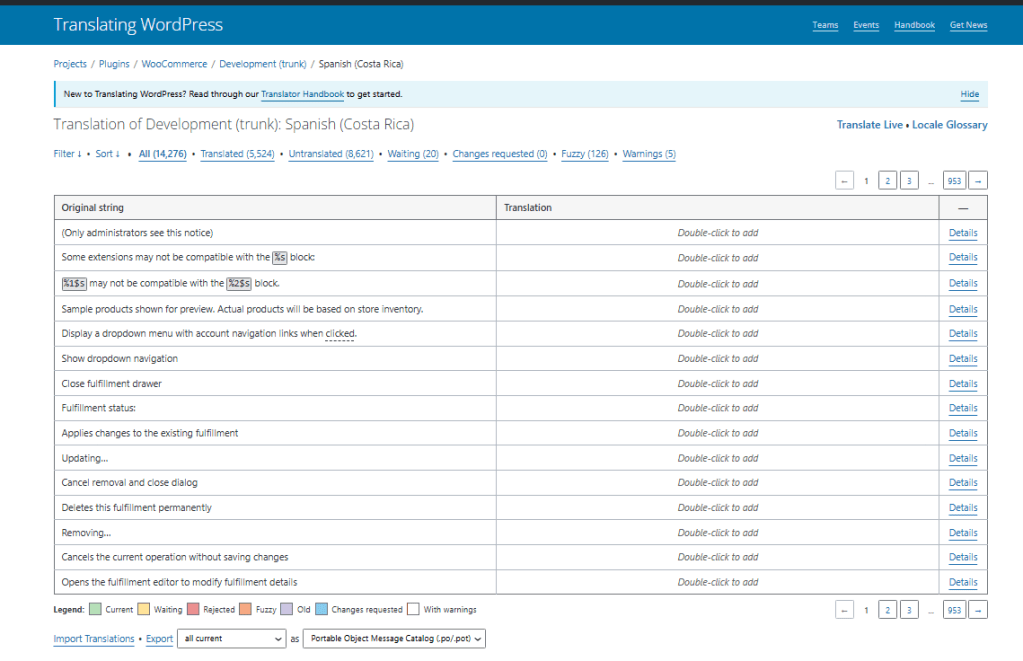The height and width of the screenshot is (661, 1023).
Task: Click the bottom previous page arrow
Action: tap(845, 610)
